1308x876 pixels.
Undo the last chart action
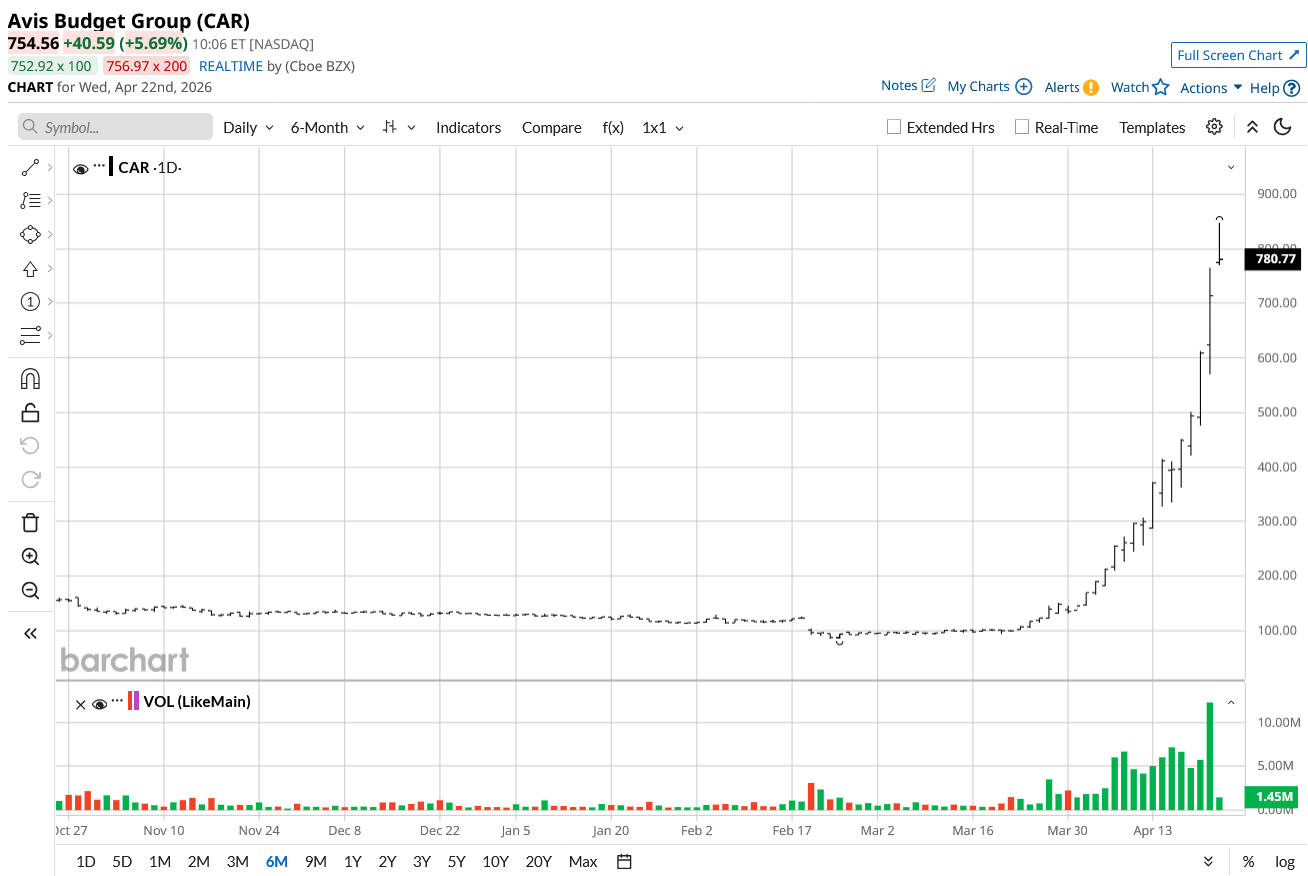[x=30, y=446]
